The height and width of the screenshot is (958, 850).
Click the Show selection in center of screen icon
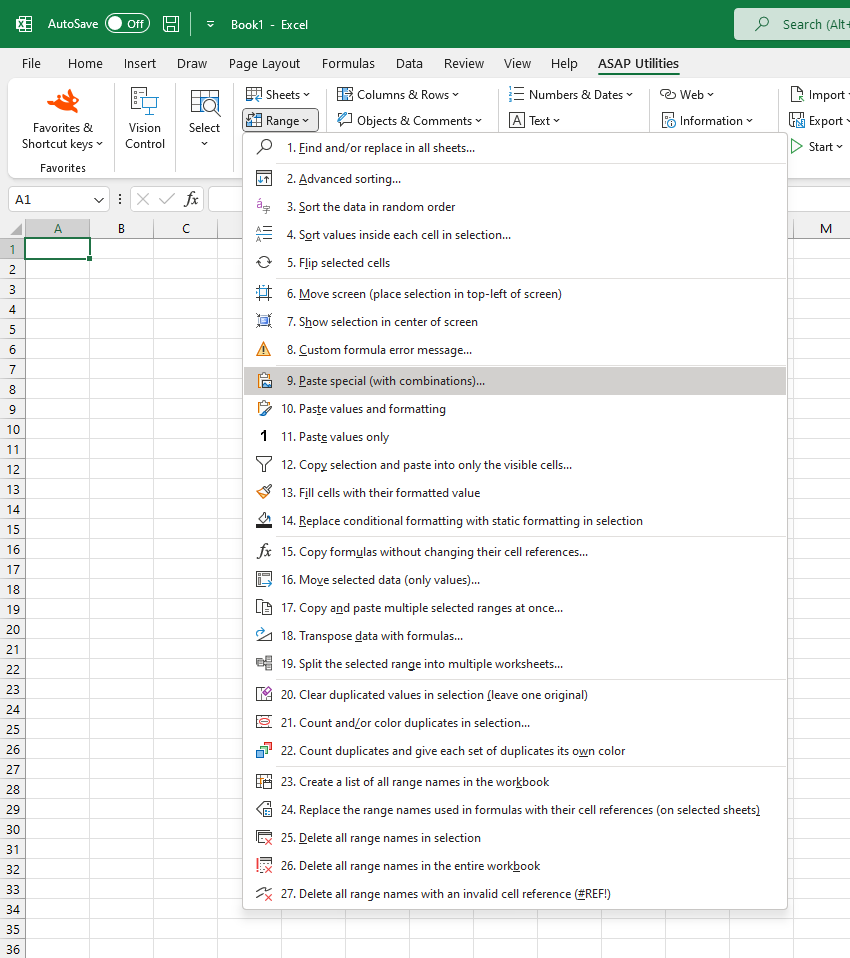264,321
